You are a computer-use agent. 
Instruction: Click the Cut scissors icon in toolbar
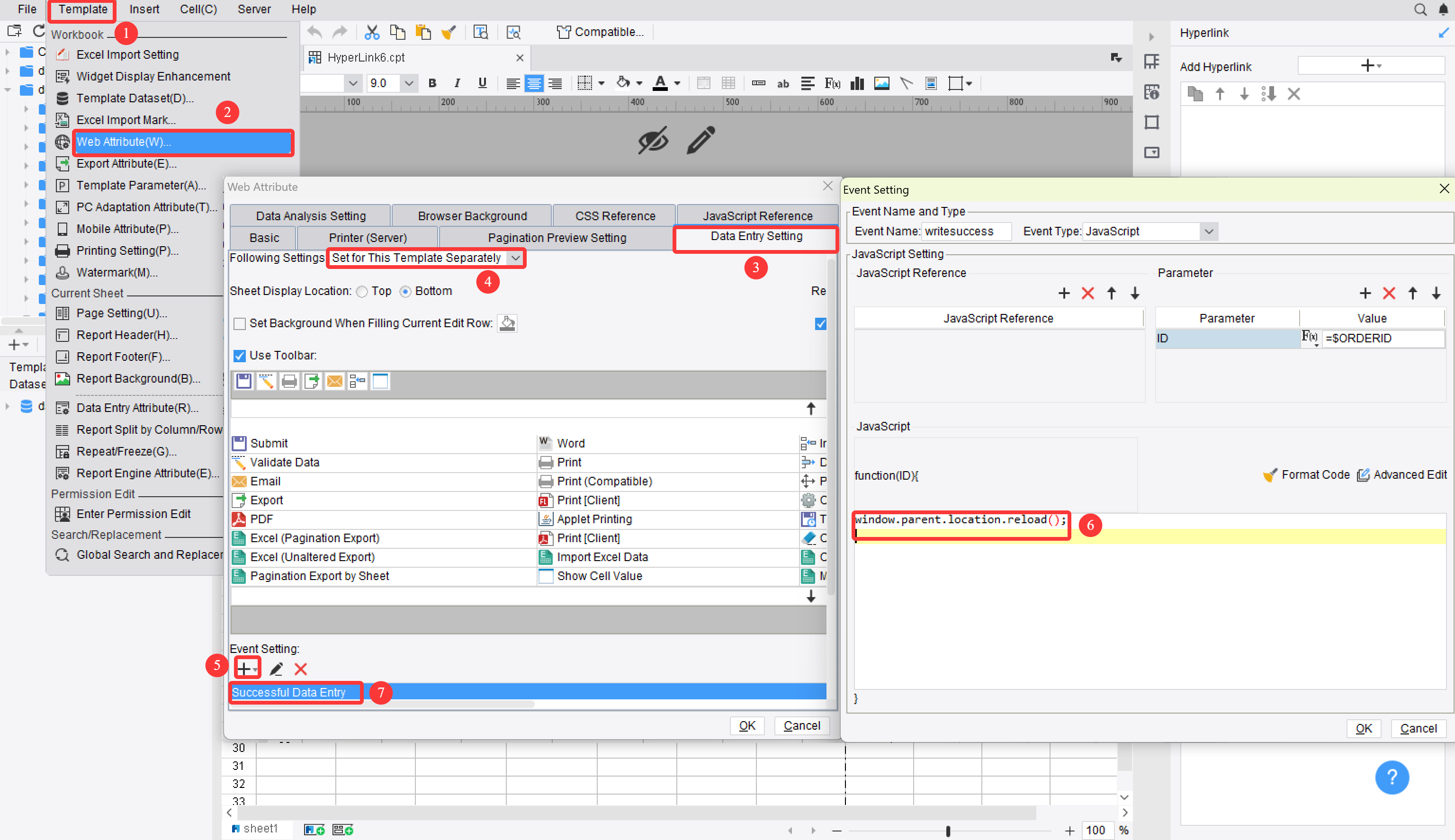[x=372, y=32]
